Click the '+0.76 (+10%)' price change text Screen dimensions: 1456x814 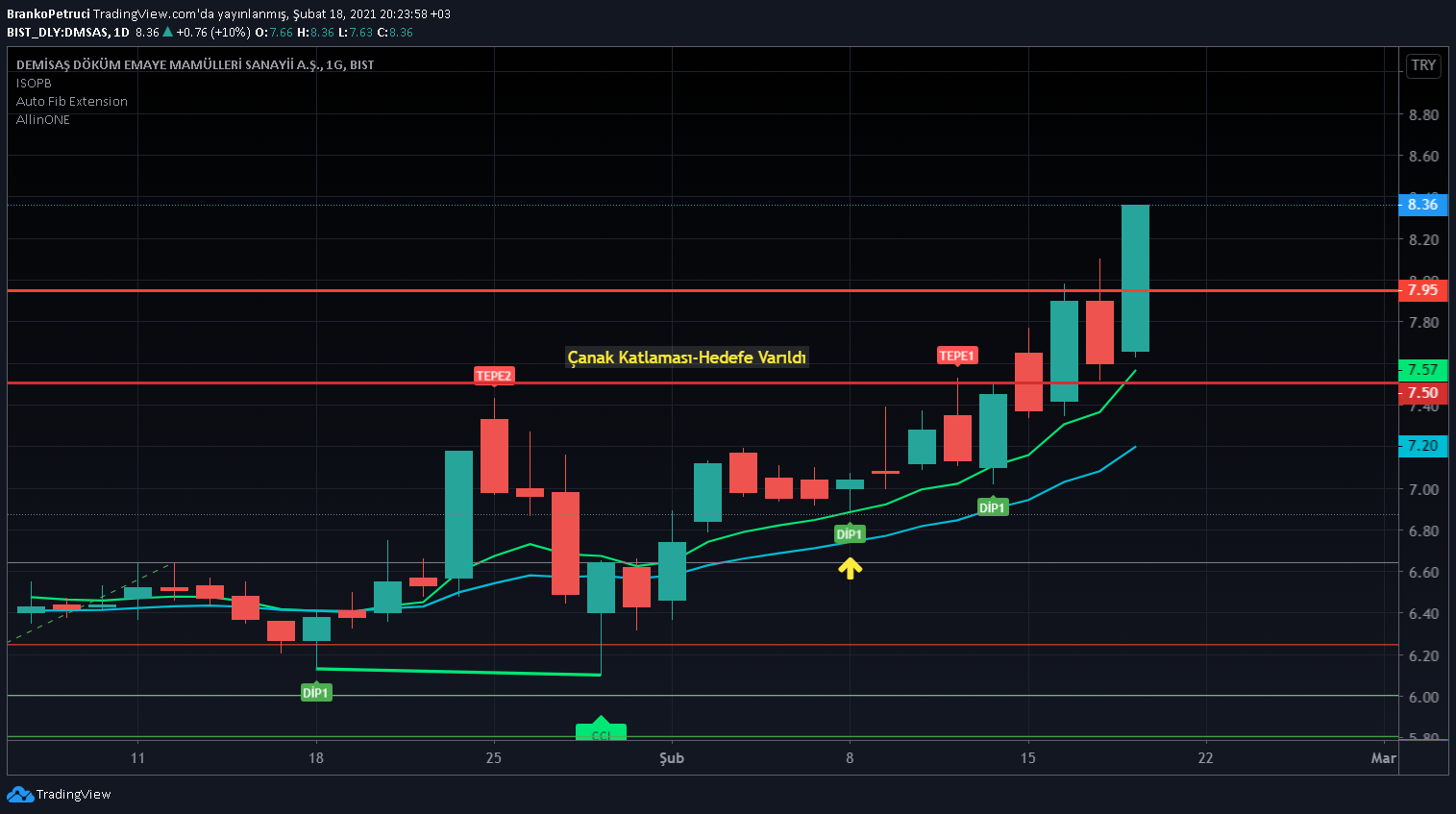coord(214,33)
